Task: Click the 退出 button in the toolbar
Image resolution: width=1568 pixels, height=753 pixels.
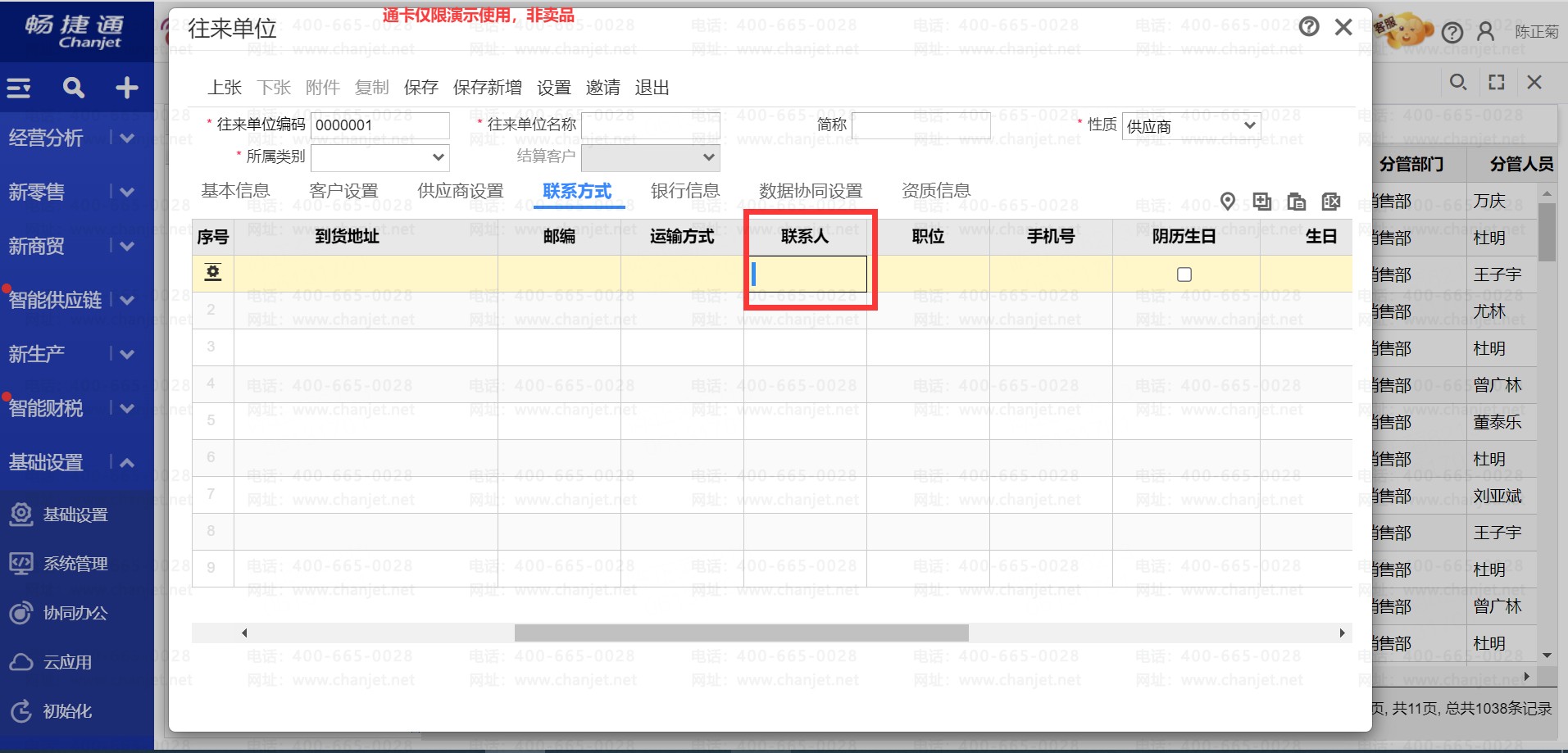Action: pyautogui.click(x=652, y=88)
